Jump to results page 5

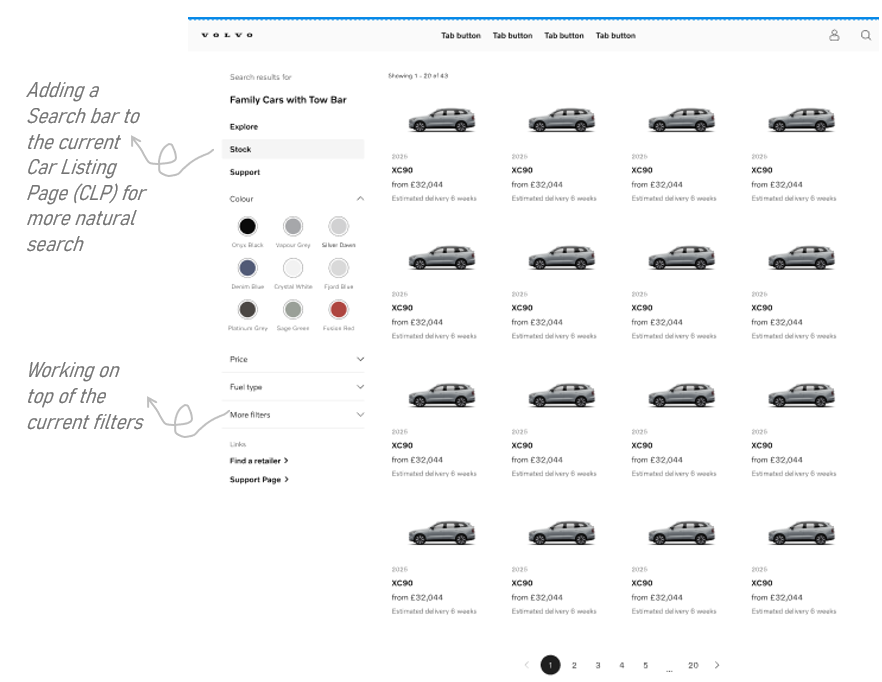tap(645, 665)
